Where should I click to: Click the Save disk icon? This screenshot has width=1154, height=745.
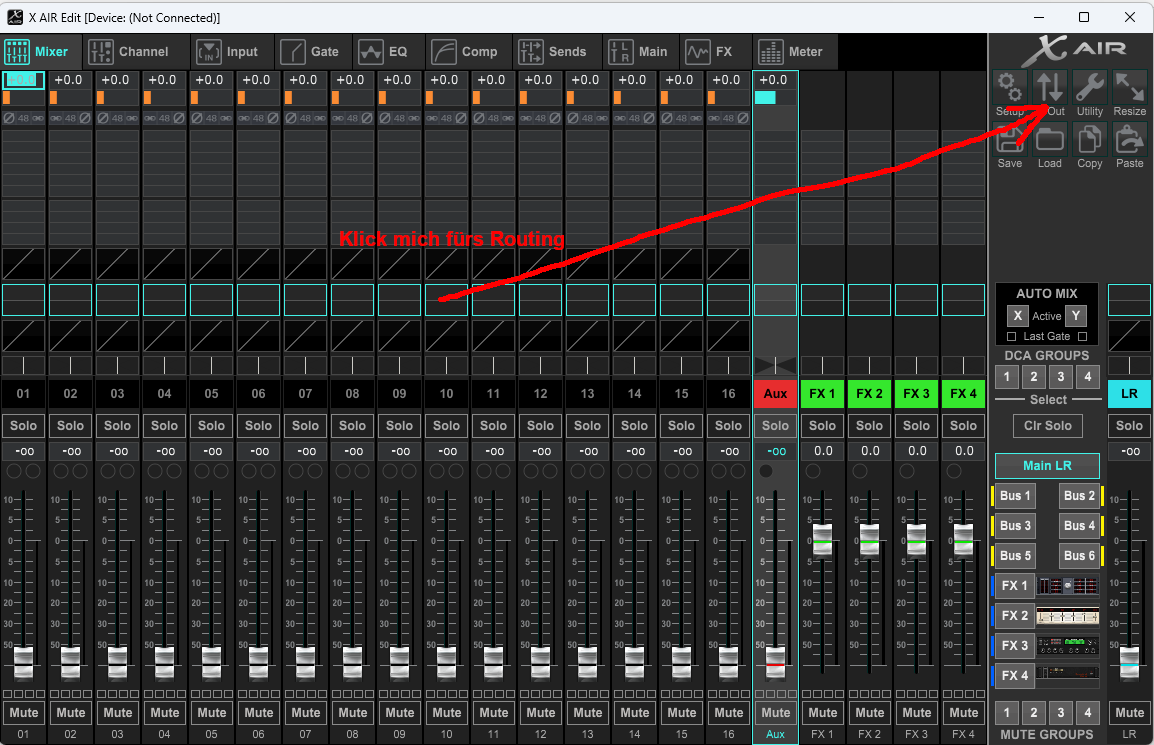[x=1010, y=140]
